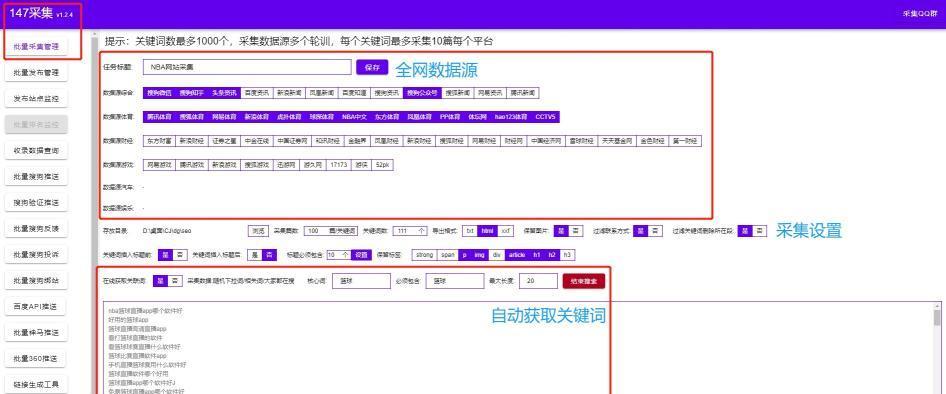Toggle the img tag in 保留标签
This screenshot has width=946, height=394.
pyautogui.click(x=479, y=255)
